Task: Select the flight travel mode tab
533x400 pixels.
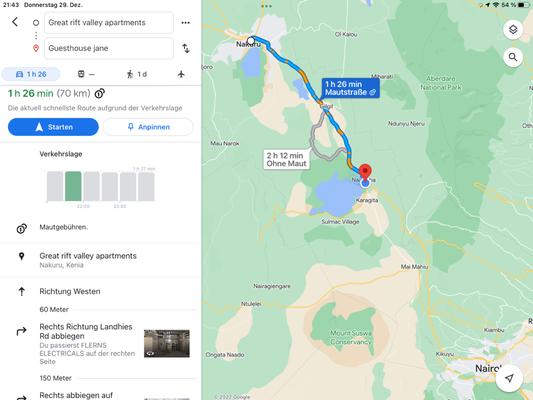Action: pyautogui.click(x=181, y=74)
